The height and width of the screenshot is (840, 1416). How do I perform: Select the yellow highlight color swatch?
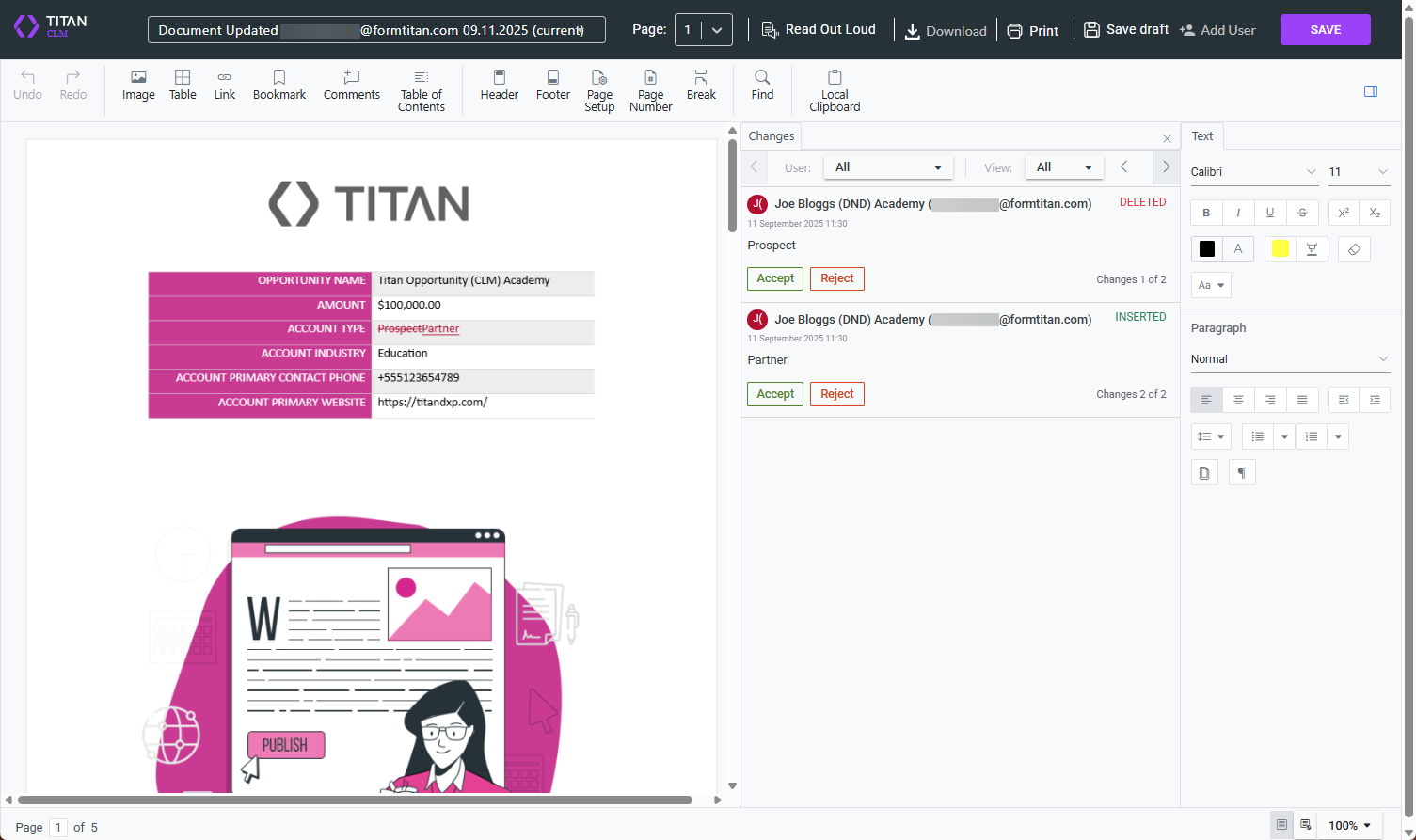[x=1280, y=248]
